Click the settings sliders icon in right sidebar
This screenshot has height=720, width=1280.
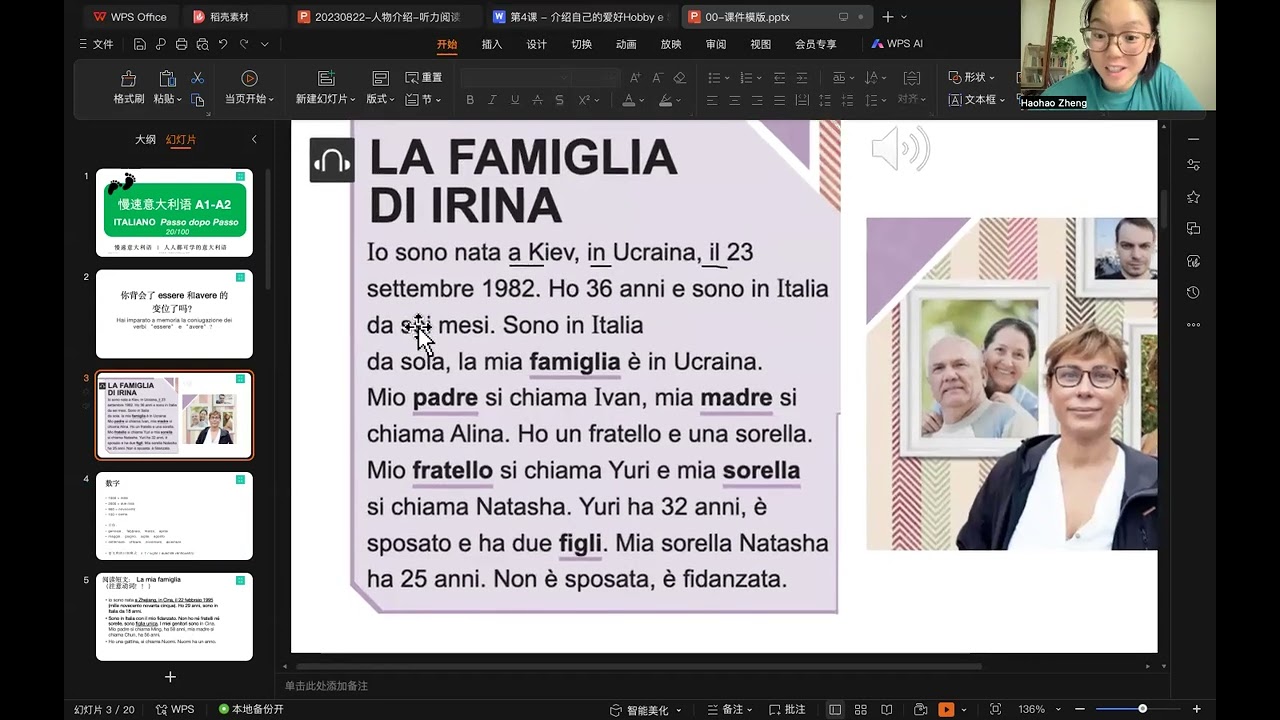(x=1193, y=165)
